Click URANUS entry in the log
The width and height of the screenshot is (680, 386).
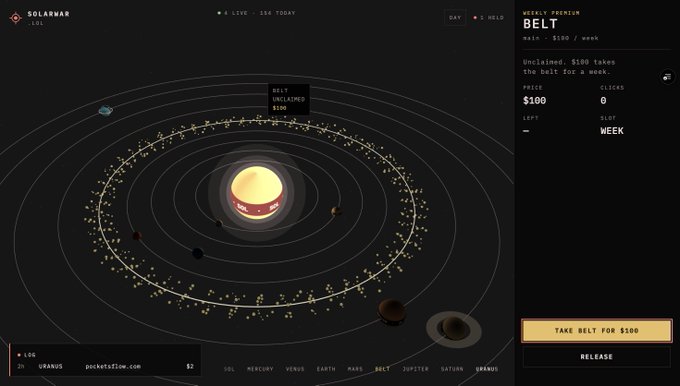pyautogui.click(x=50, y=366)
